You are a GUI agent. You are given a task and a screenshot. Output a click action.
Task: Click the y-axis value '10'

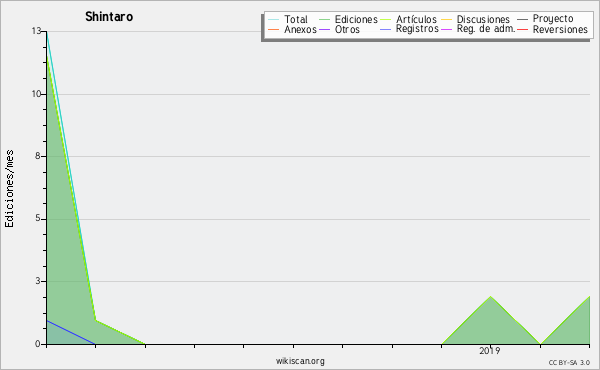[36, 94]
